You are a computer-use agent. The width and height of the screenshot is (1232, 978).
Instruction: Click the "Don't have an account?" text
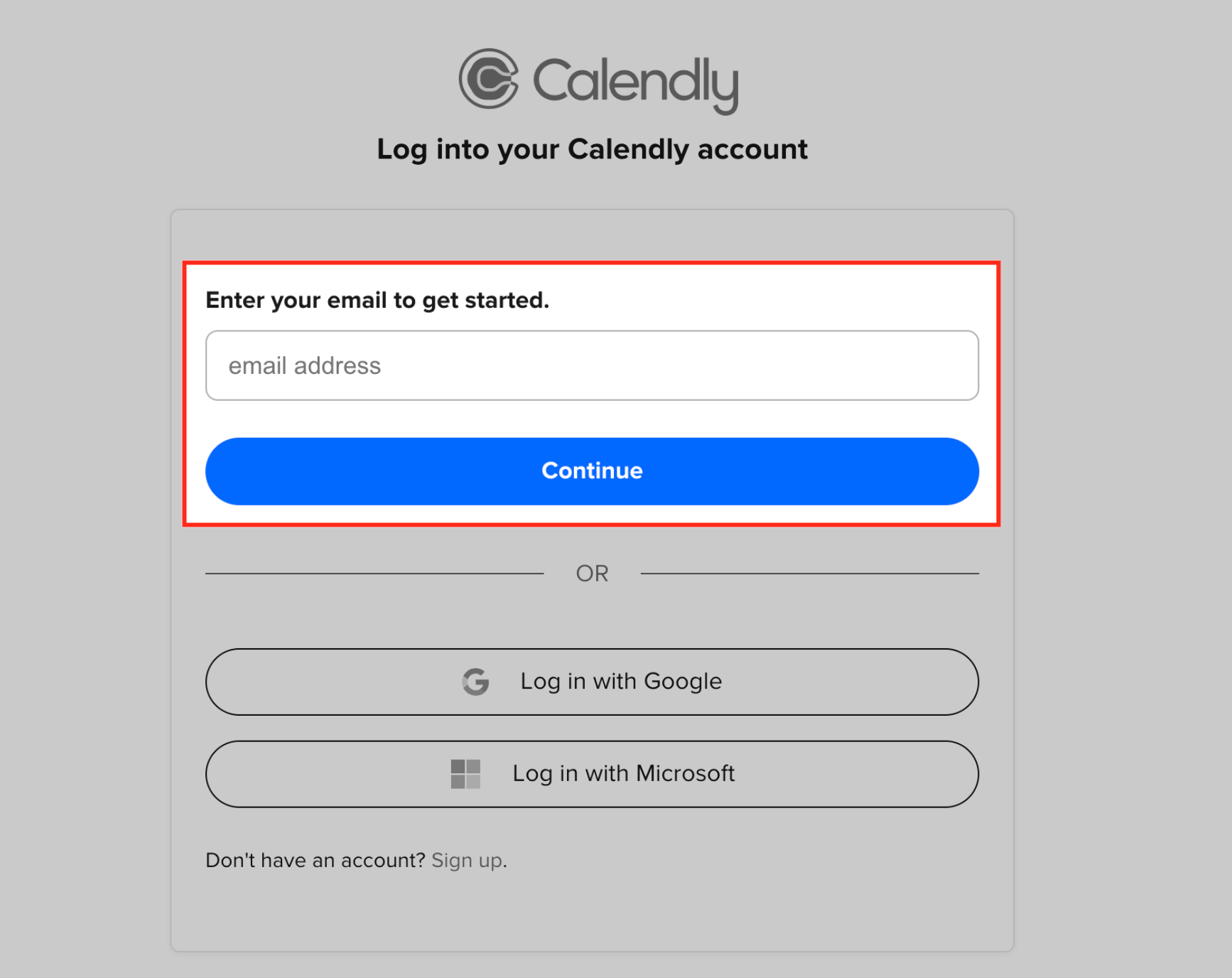[x=315, y=861]
